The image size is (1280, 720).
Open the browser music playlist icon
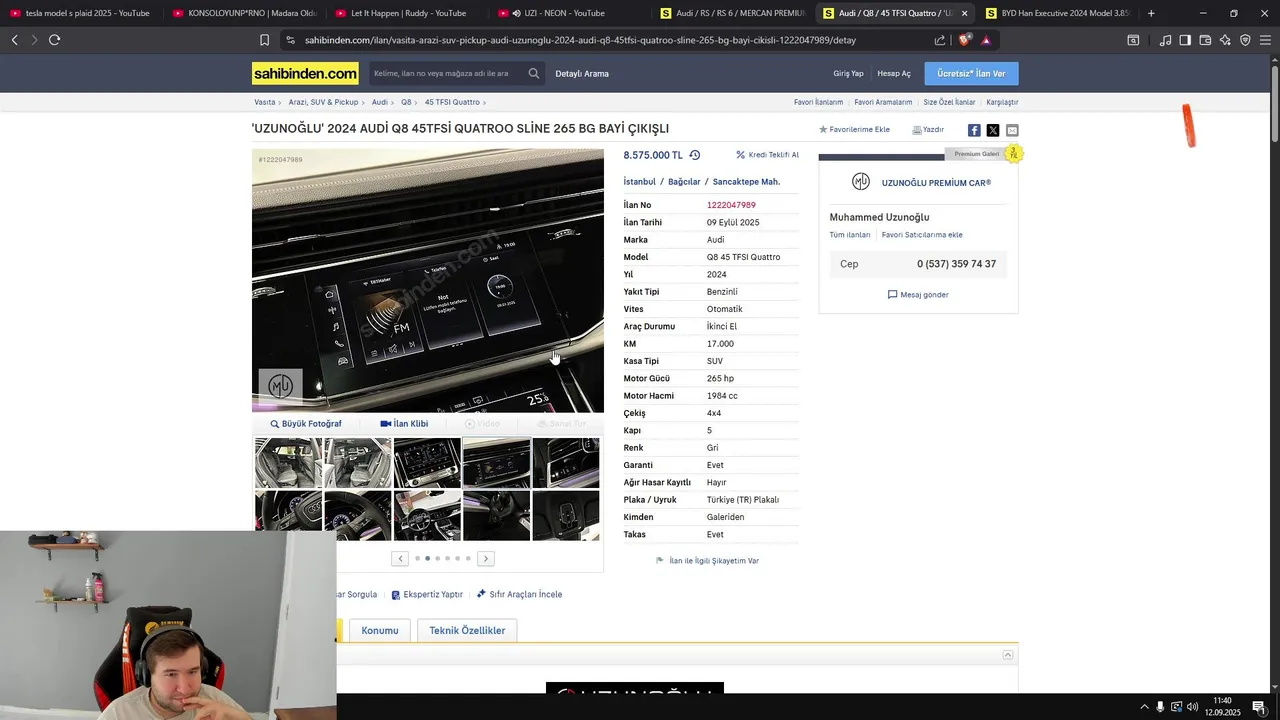(1165, 40)
